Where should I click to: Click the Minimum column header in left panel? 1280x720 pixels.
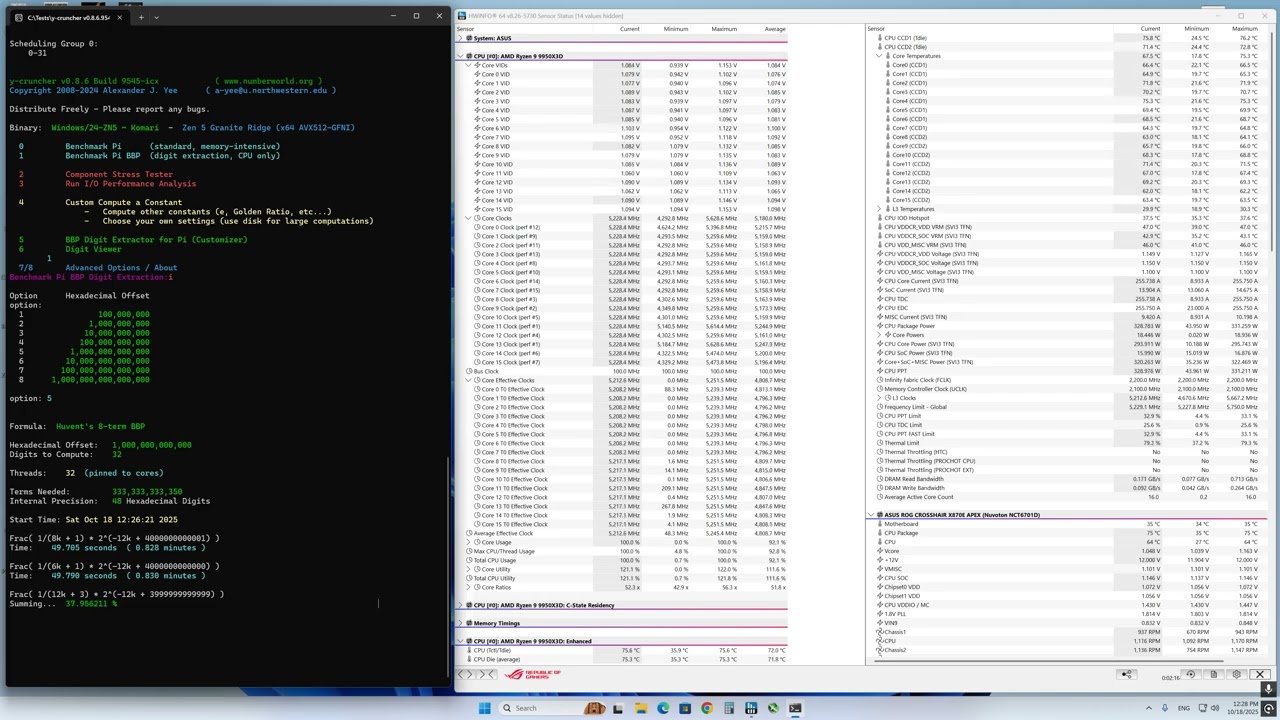pyautogui.click(x=676, y=29)
